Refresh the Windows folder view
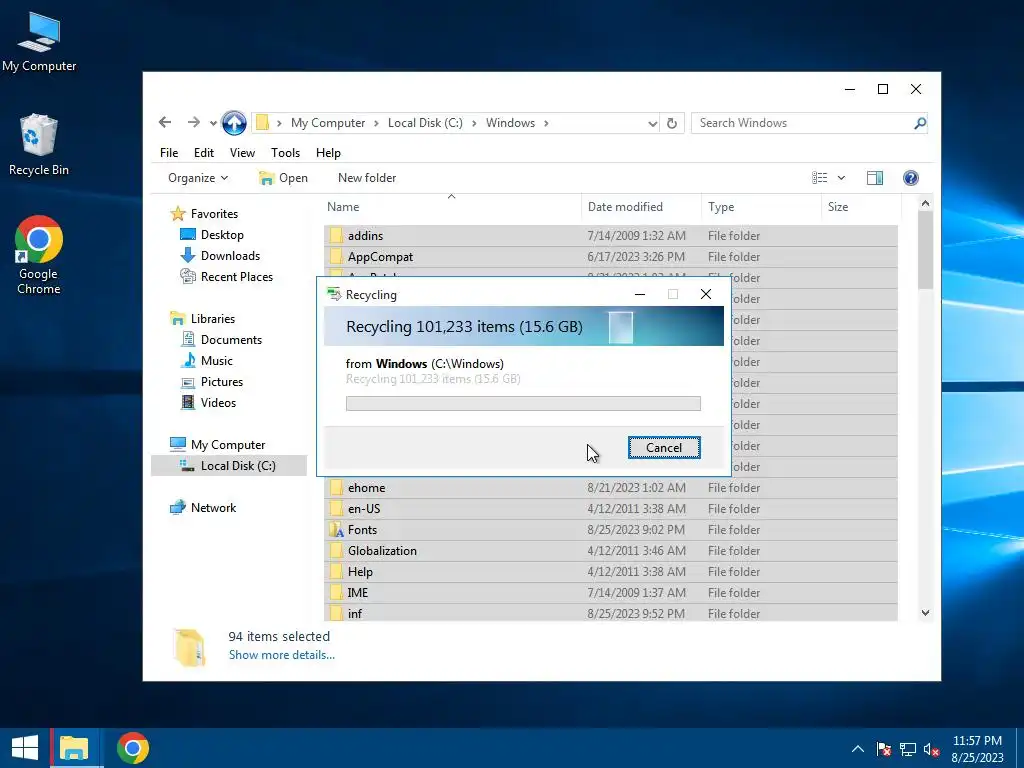1024x768 pixels. 672,123
